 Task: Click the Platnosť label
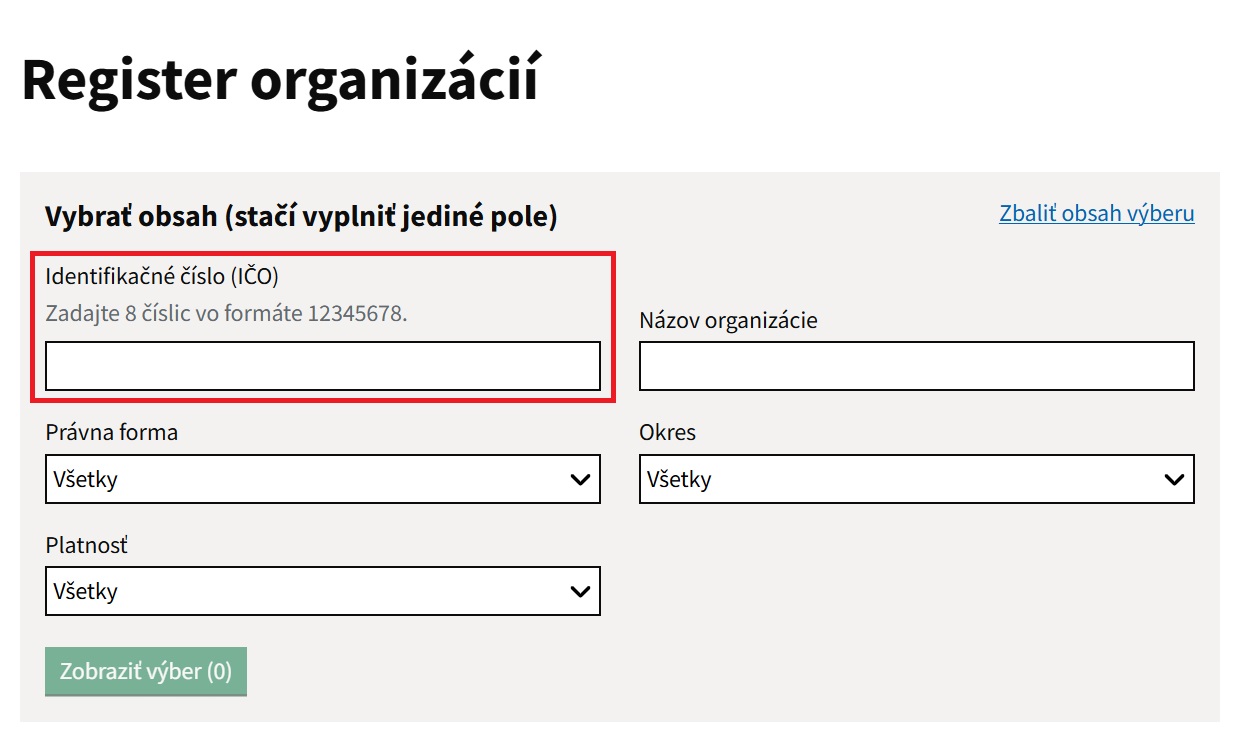point(87,546)
